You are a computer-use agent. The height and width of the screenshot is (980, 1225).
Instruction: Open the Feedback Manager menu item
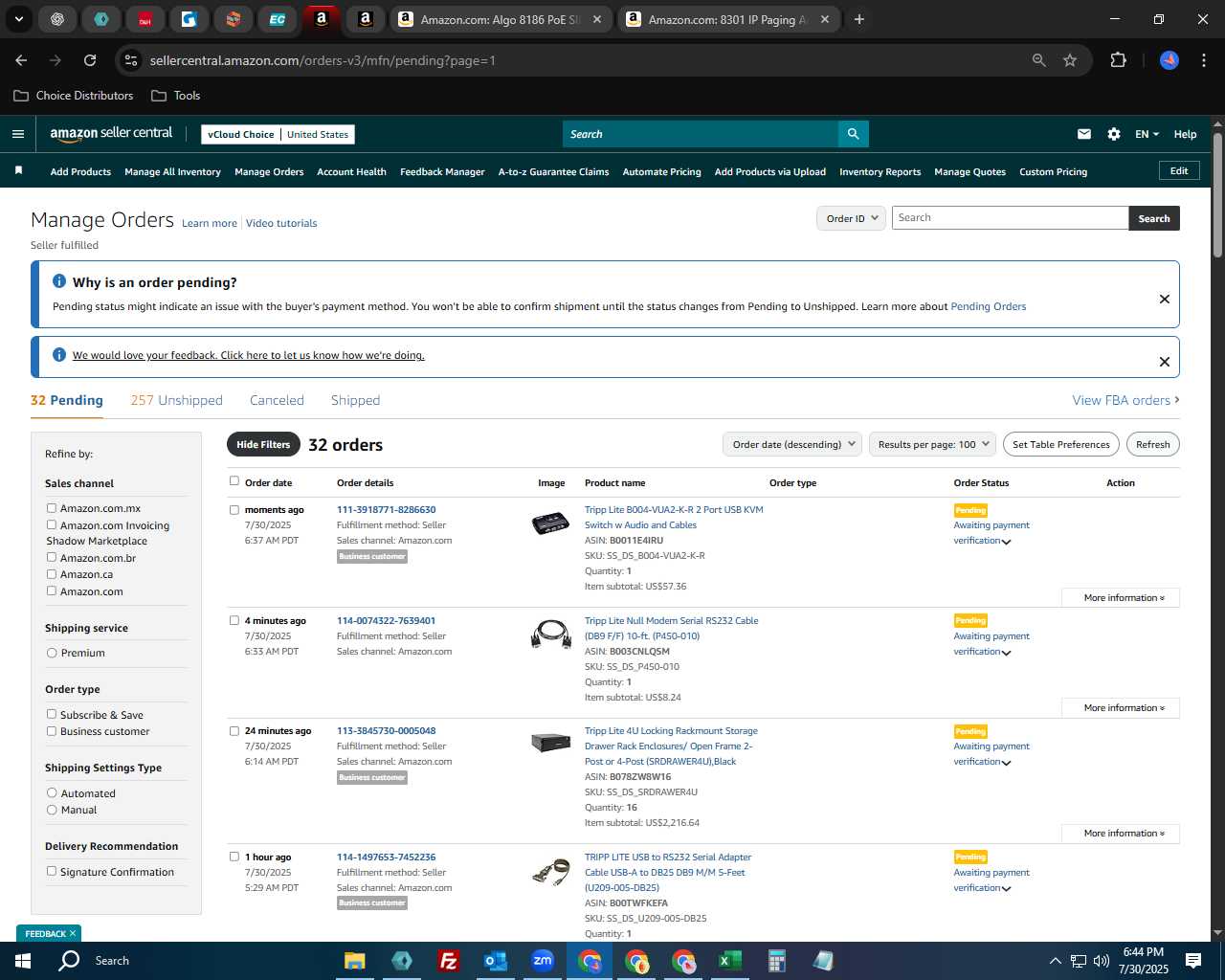442,172
